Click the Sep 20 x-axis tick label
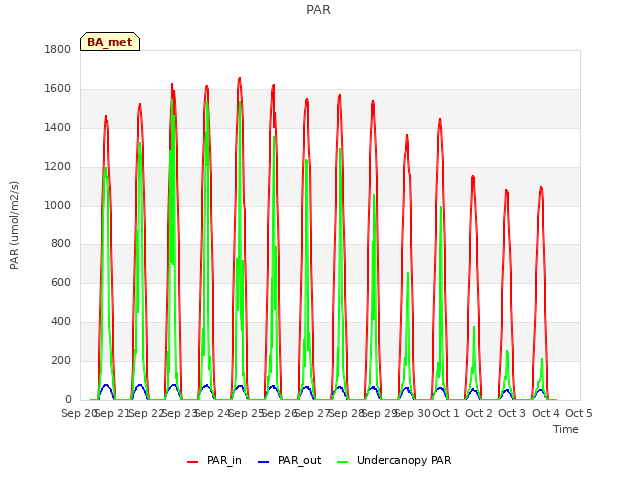 (x=79, y=413)
